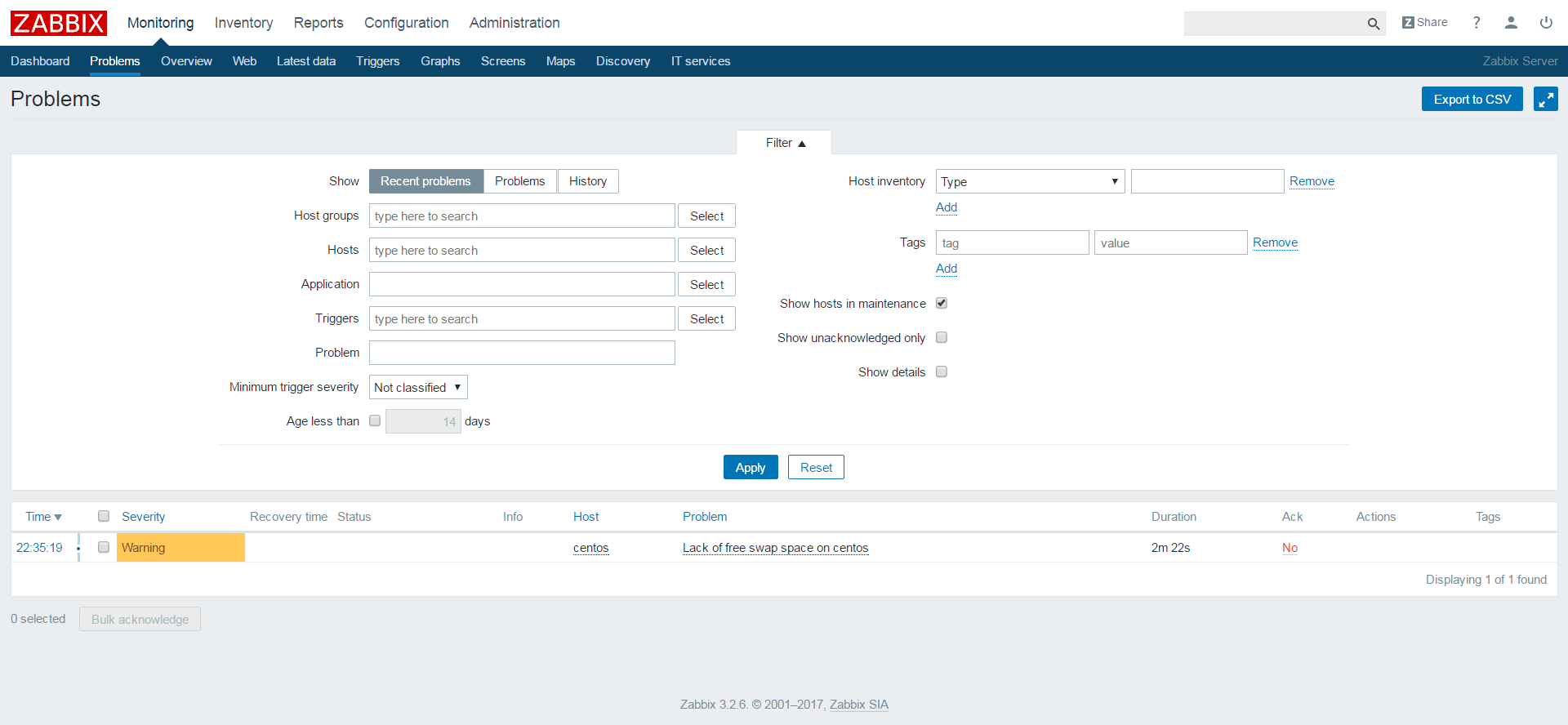Enable Age less than checkbox
Viewport: 1568px width, 725px height.
pos(375,420)
